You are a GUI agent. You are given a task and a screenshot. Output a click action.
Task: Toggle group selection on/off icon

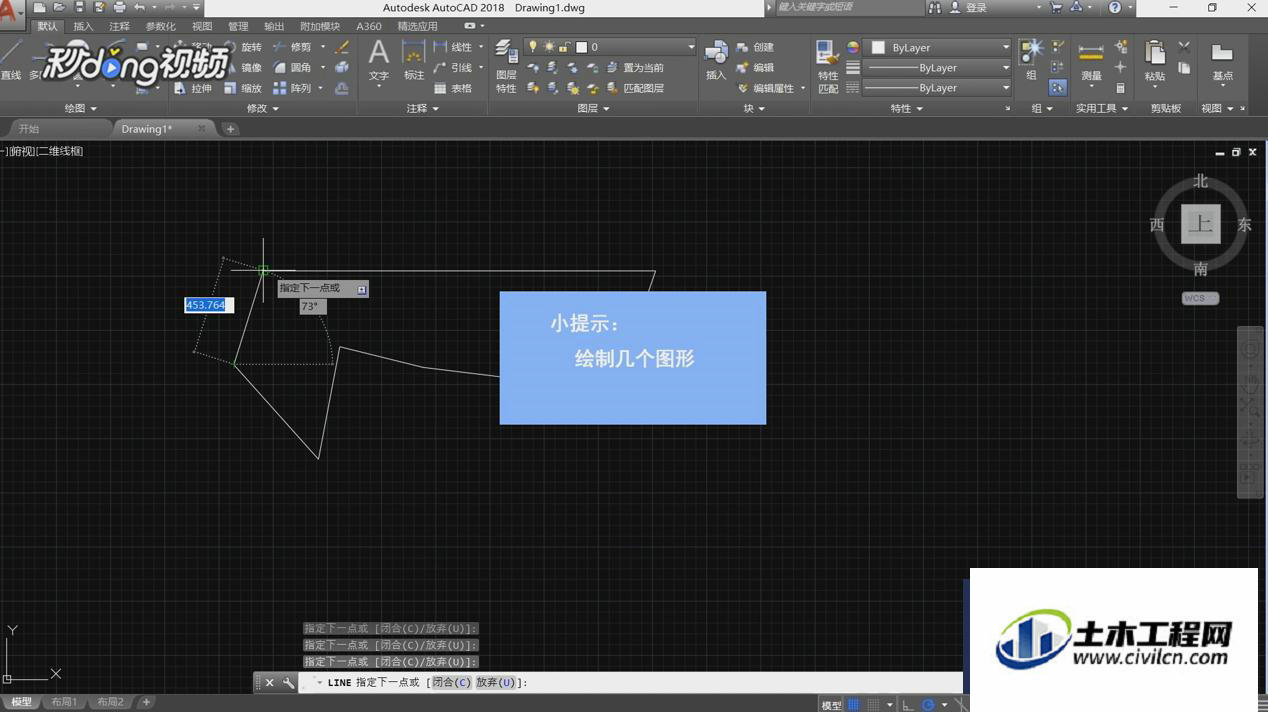click(1058, 88)
